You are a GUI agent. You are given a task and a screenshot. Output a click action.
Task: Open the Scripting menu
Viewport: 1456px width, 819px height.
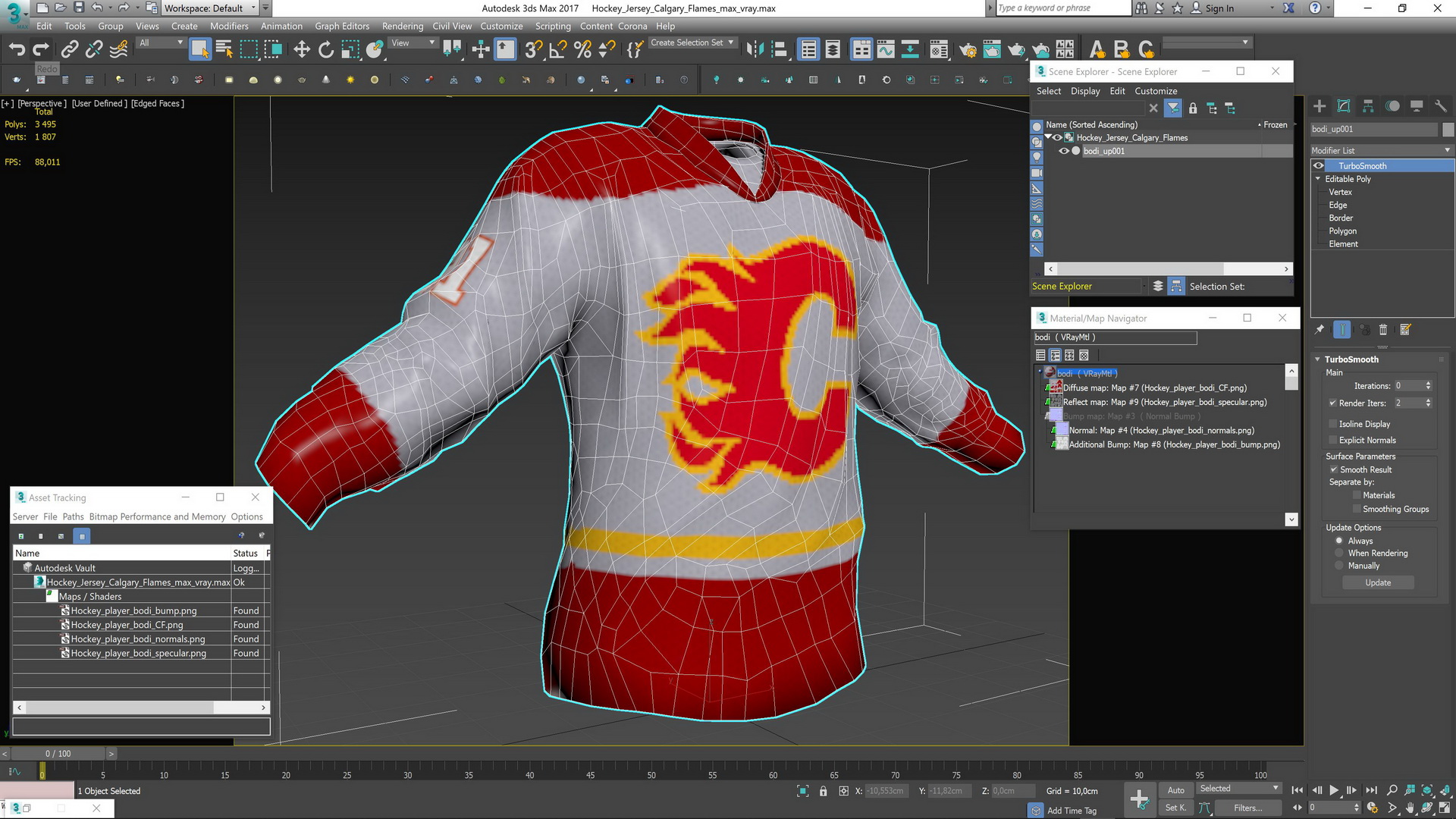tap(553, 26)
